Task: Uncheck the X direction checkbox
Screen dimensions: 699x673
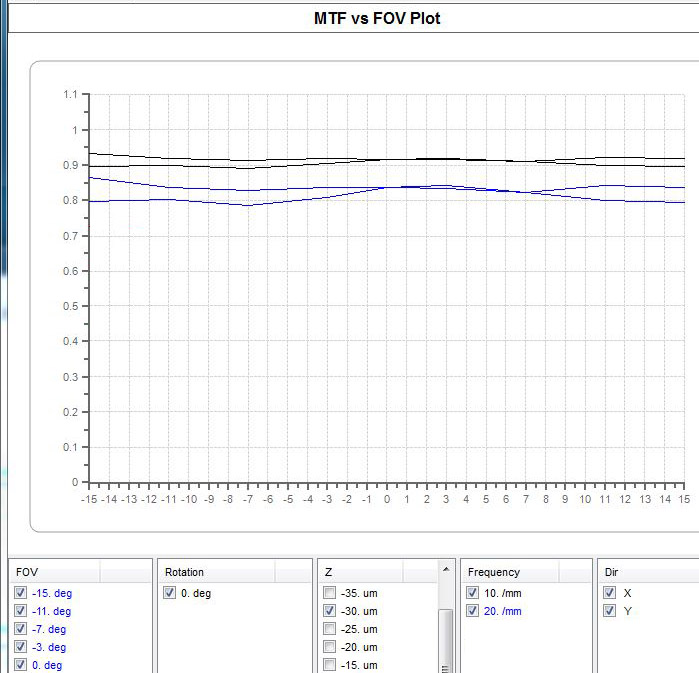Action: (x=609, y=593)
